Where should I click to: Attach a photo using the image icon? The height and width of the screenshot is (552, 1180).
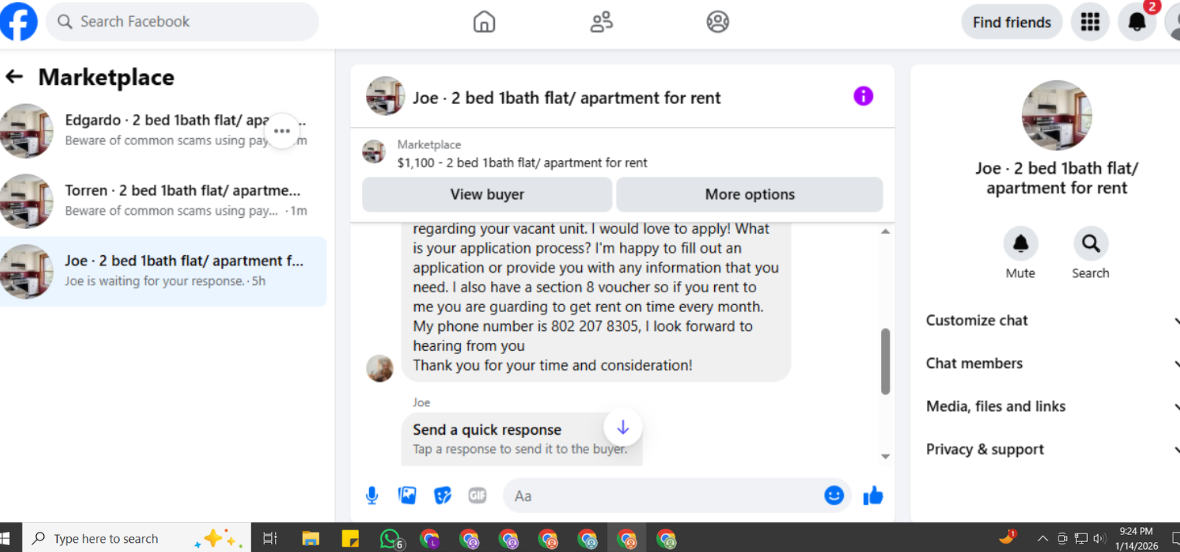(407, 496)
